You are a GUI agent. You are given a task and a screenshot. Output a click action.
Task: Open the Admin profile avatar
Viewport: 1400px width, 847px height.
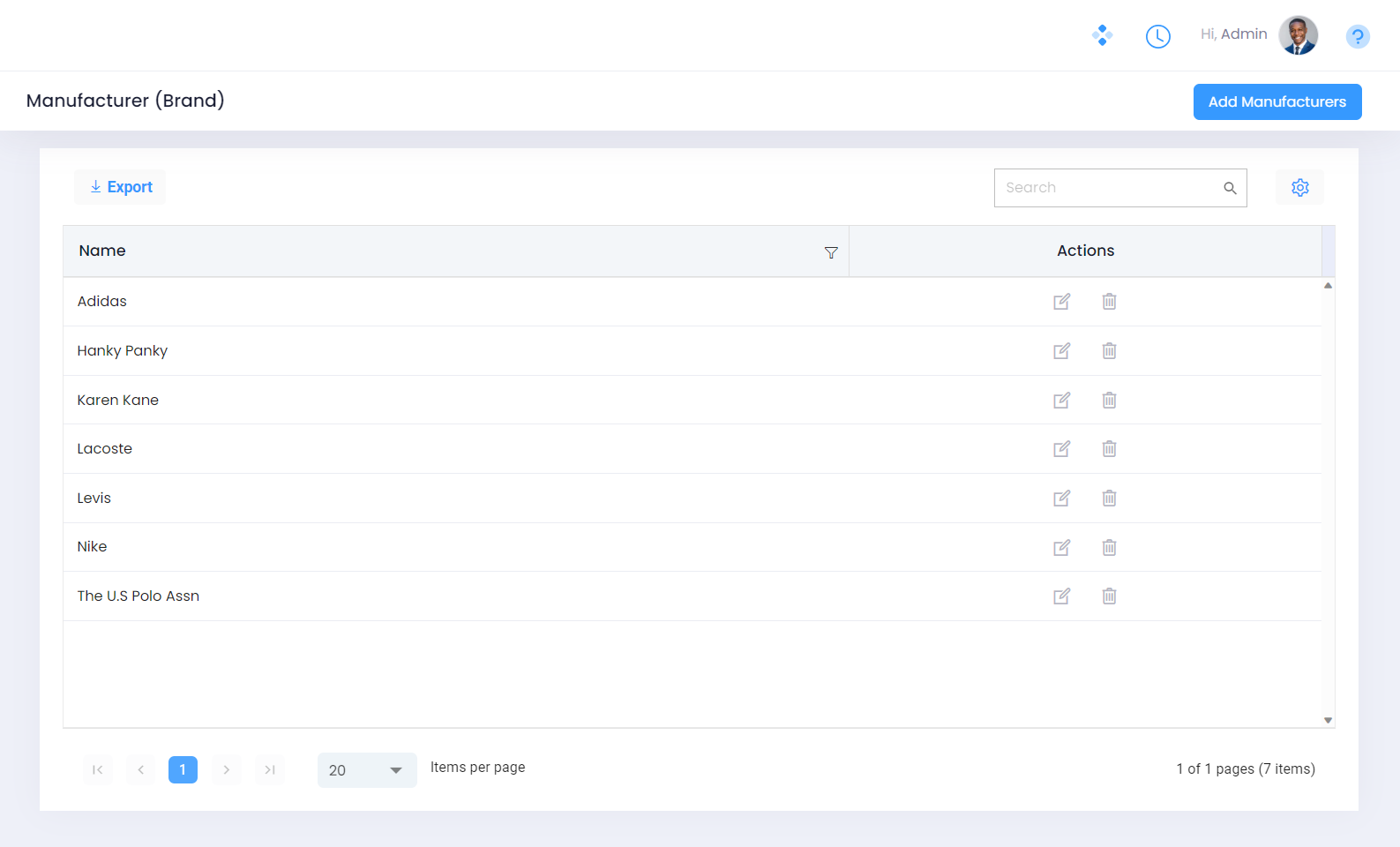1299,35
